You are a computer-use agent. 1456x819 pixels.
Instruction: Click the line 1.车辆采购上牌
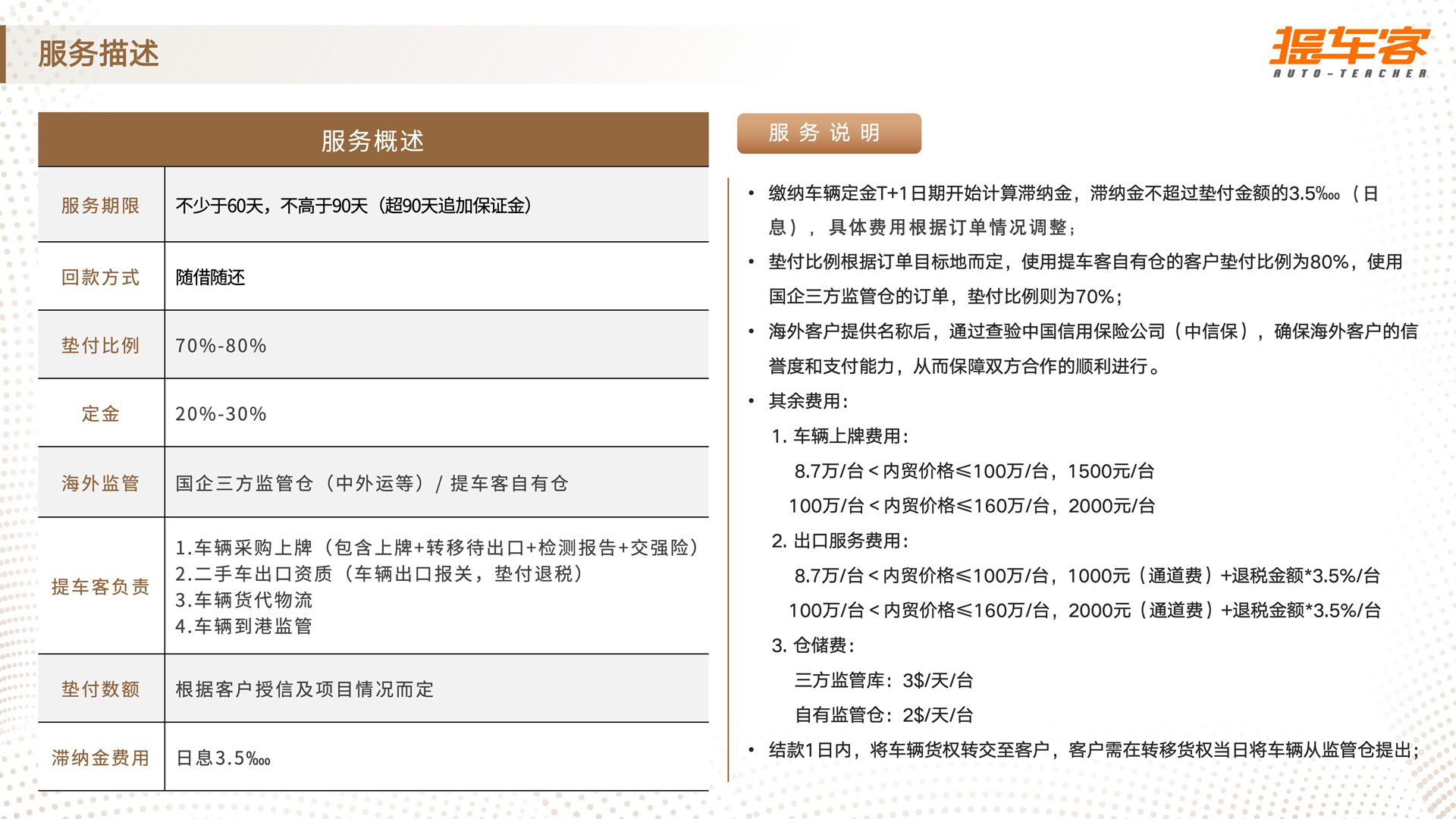click(438, 548)
